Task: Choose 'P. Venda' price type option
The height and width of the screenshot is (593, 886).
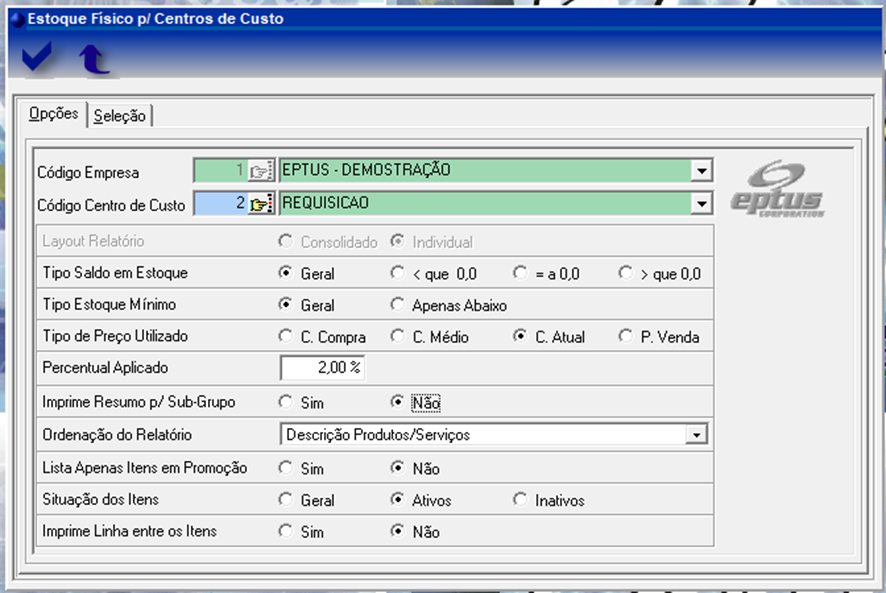Action: pyautogui.click(x=626, y=337)
